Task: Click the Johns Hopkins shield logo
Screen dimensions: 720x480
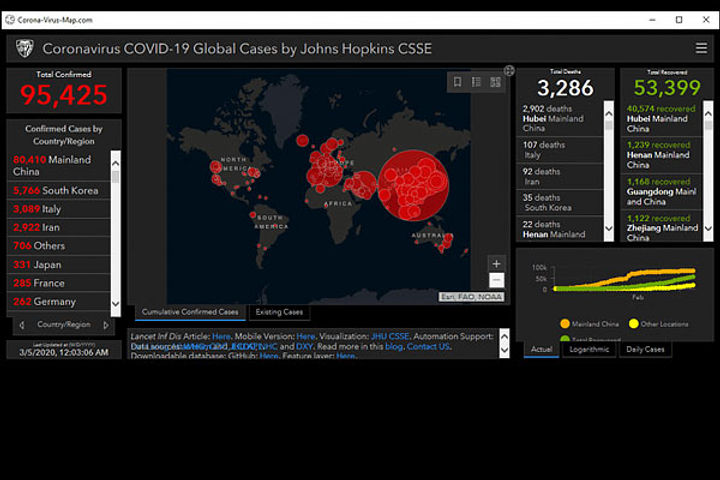Action: 24,48
